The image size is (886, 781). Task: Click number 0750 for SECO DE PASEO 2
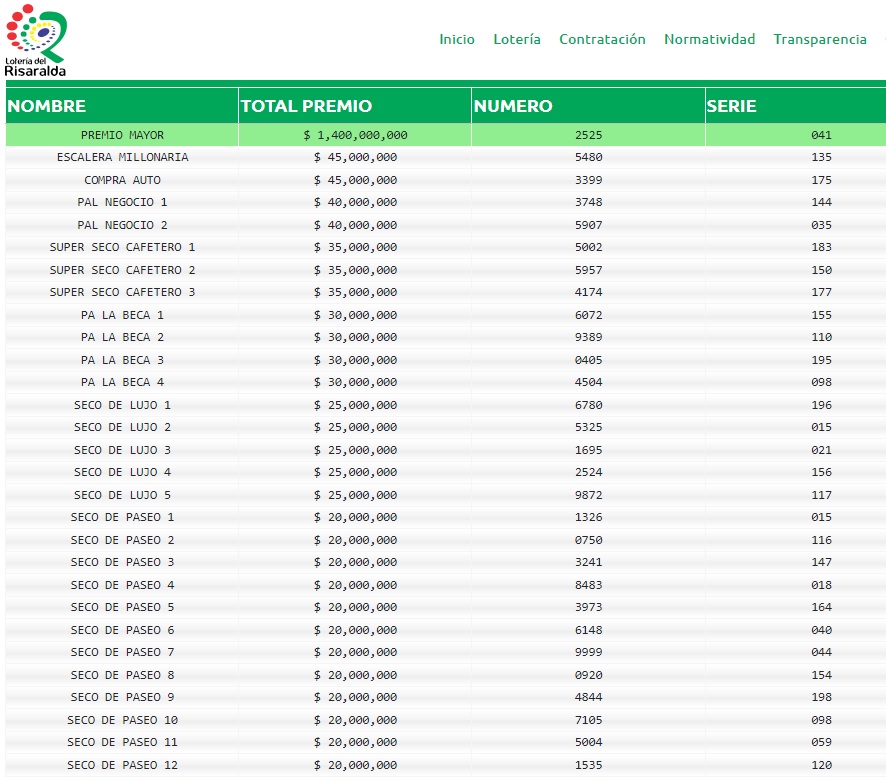point(588,540)
